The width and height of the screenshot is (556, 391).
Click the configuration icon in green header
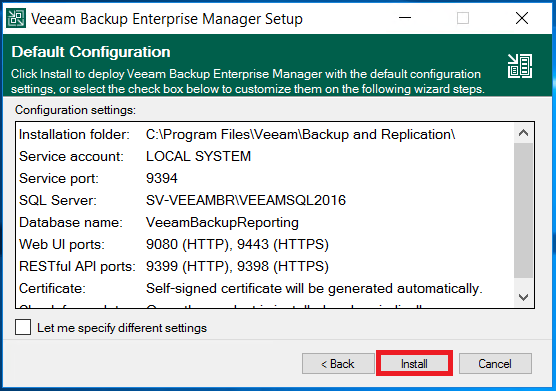(519, 66)
